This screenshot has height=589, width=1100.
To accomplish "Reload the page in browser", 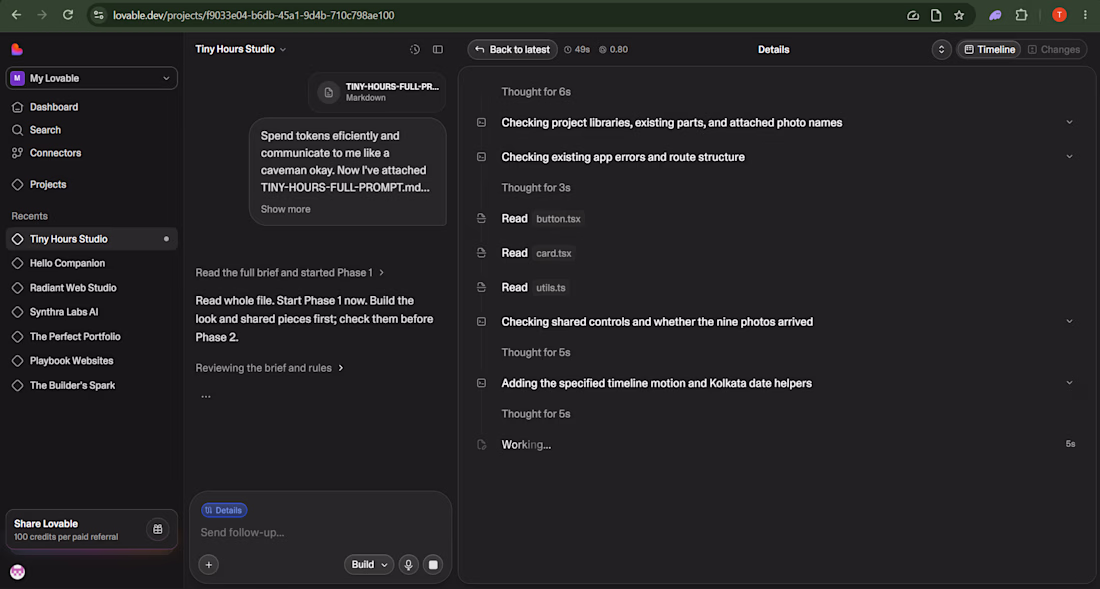I will pos(68,15).
